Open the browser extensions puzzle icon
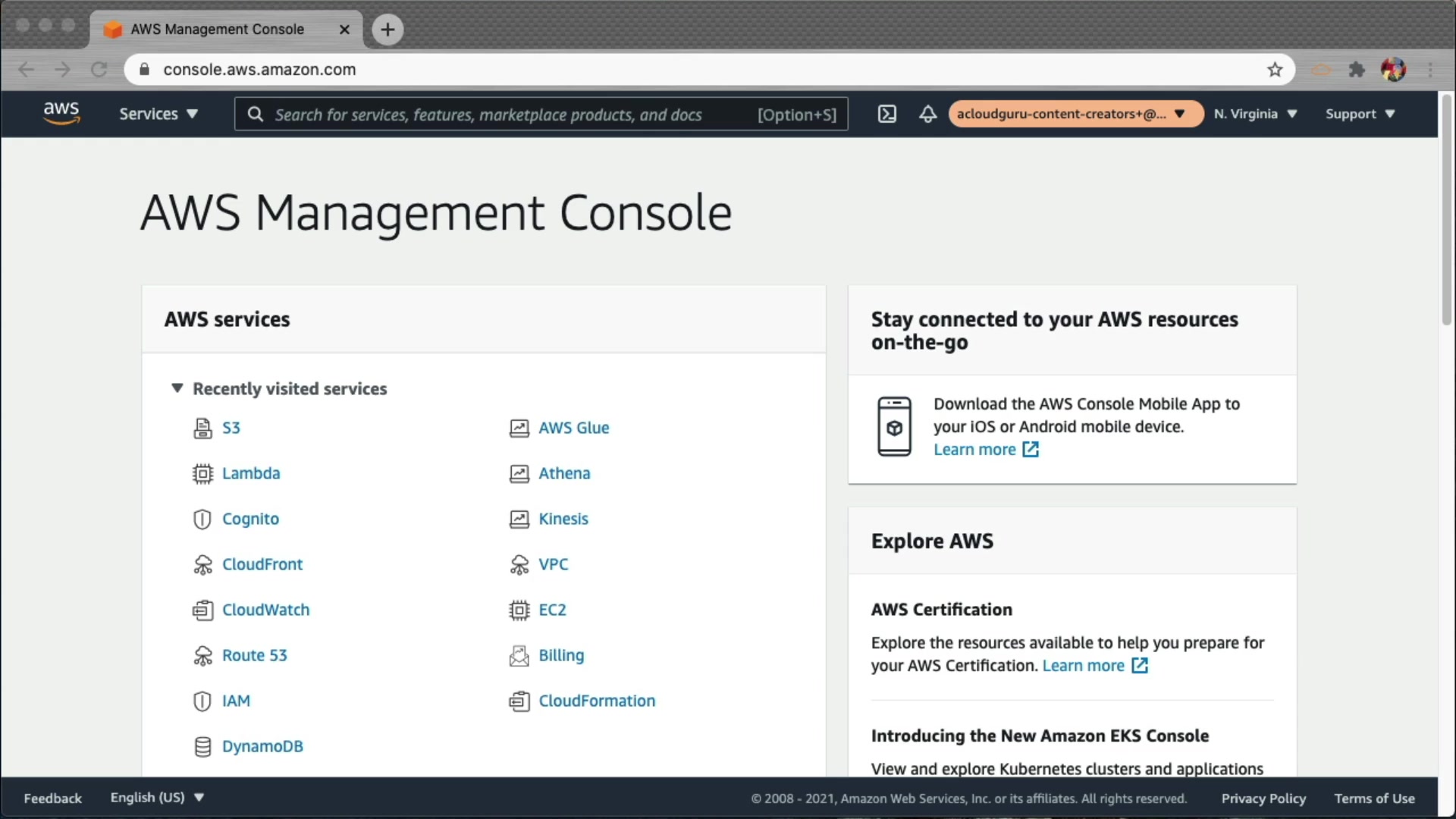This screenshot has height=819, width=1456. coord(1357,70)
